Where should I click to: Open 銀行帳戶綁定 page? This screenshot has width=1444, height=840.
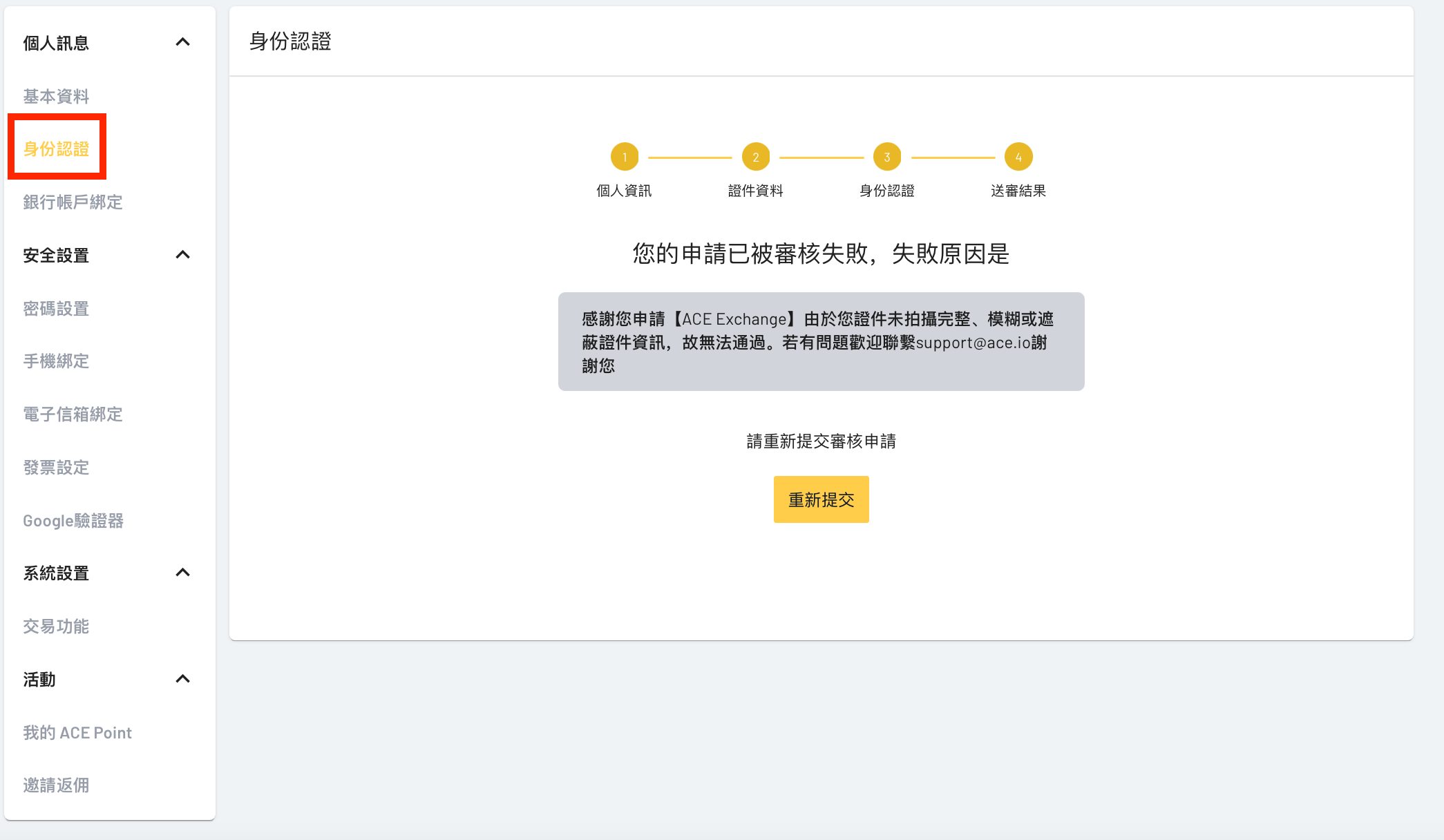pyautogui.click(x=73, y=202)
